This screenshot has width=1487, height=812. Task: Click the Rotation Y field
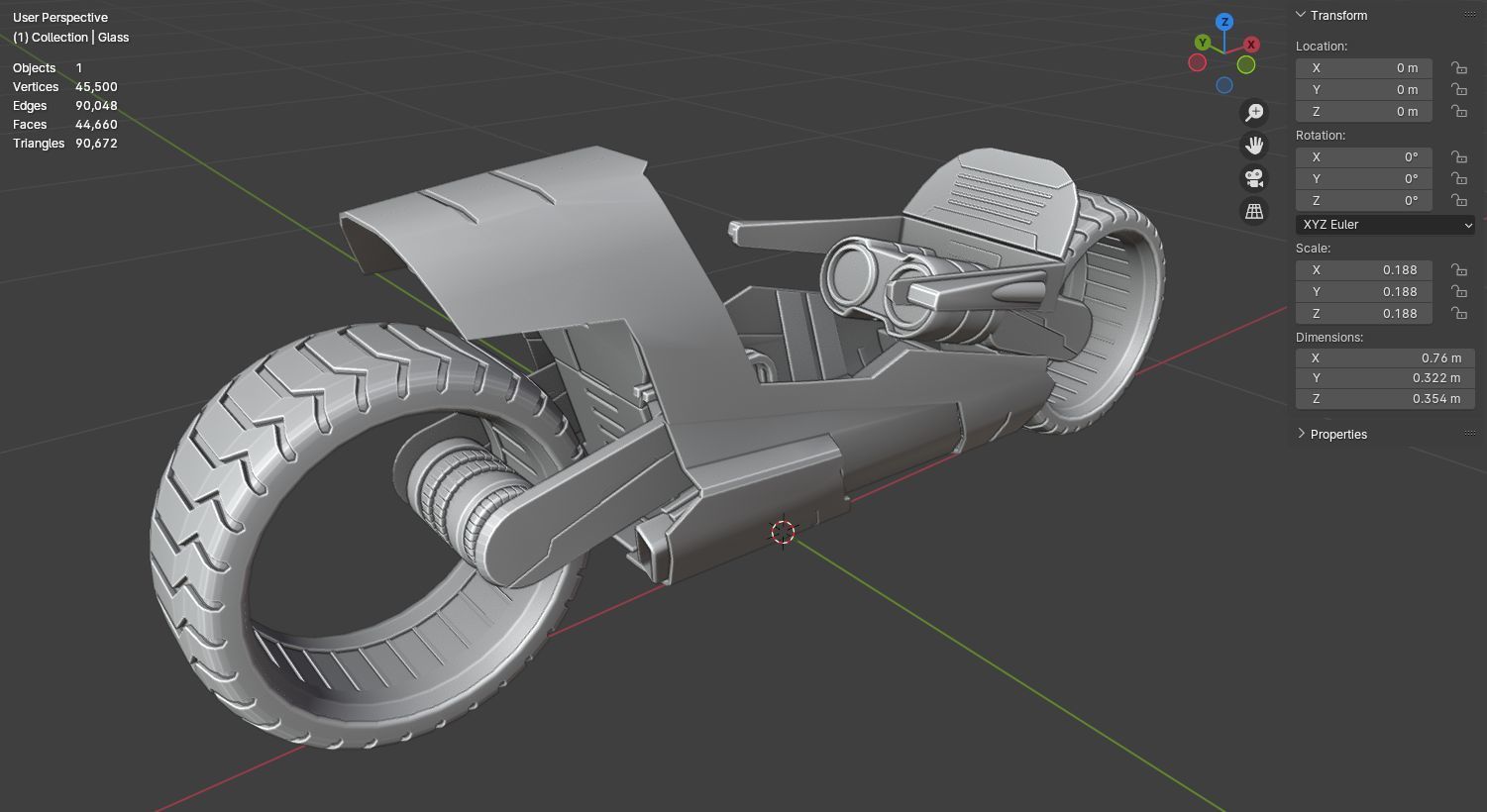tap(1364, 179)
